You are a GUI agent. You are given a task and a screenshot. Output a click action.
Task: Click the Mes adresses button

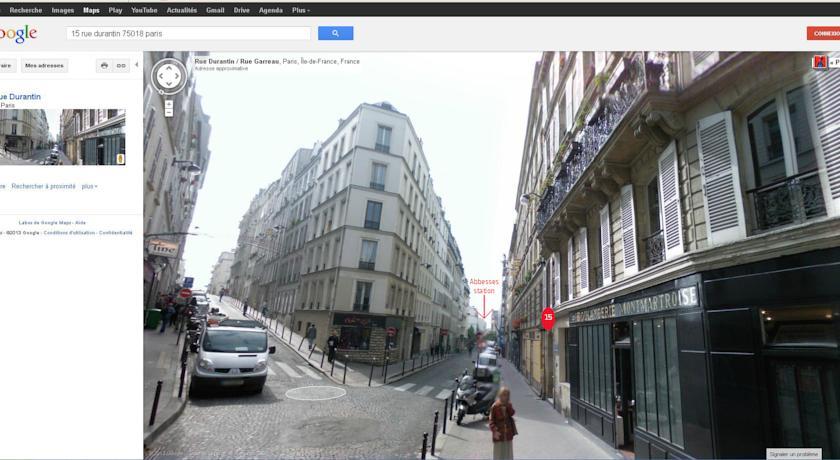(x=44, y=65)
